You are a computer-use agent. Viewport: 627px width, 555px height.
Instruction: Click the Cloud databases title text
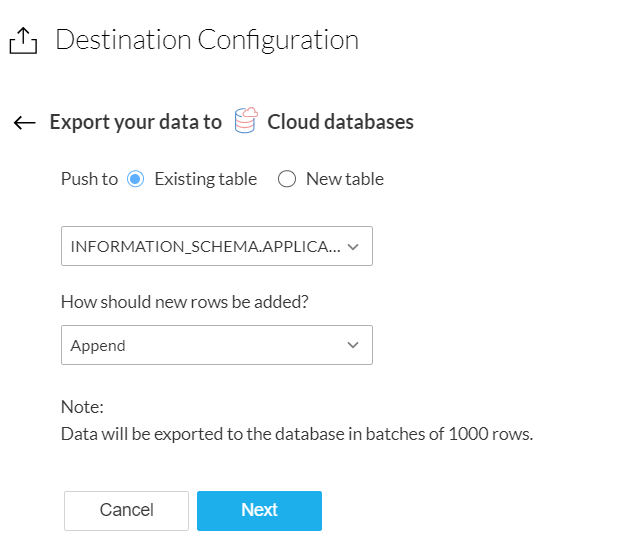pos(340,122)
